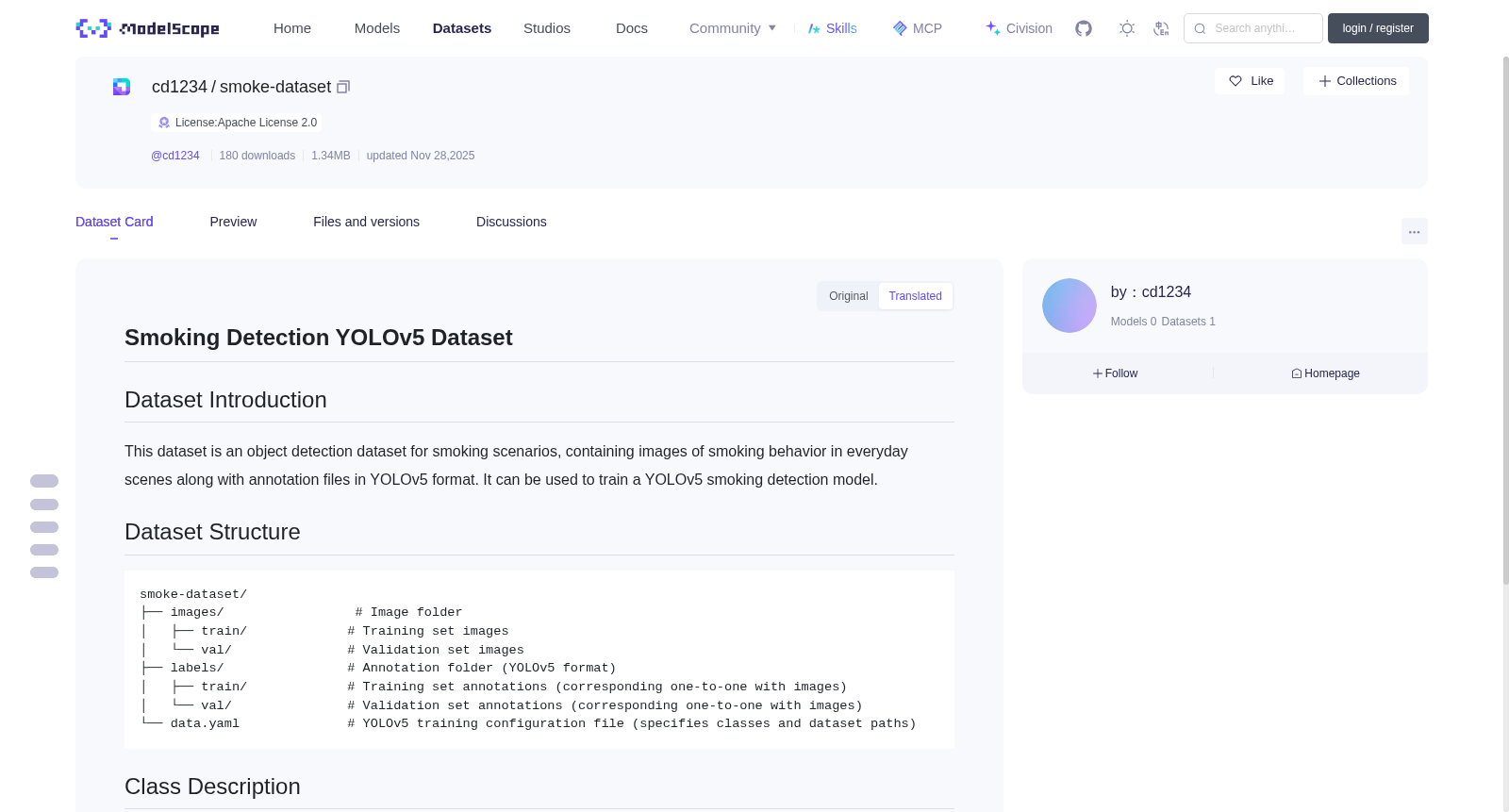
Task: Show the Original language version
Action: pos(848,296)
